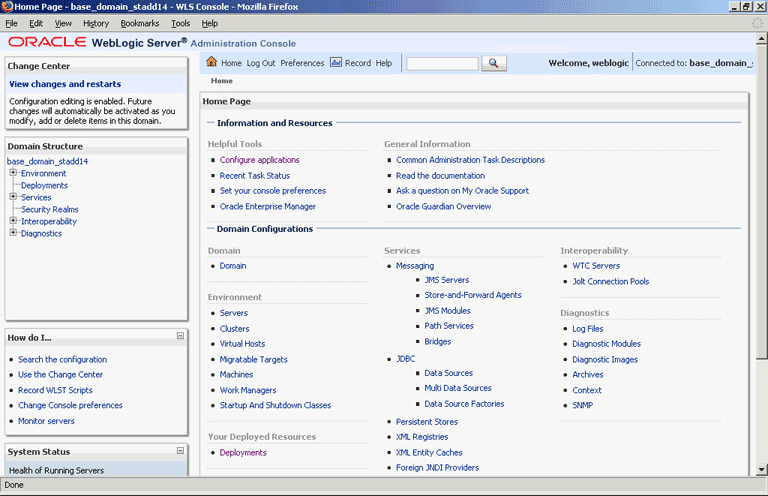
Task: Click the magnifying glass search button
Action: click(x=494, y=63)
